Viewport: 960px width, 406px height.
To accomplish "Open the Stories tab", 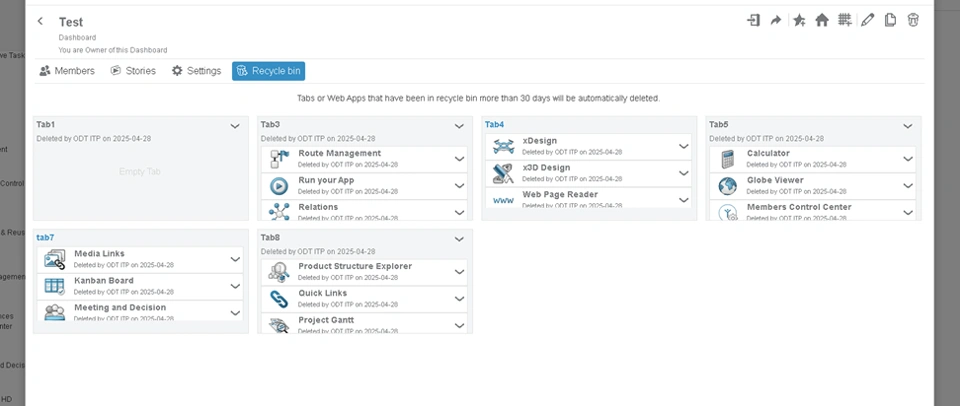I will [x=133, y=71].
